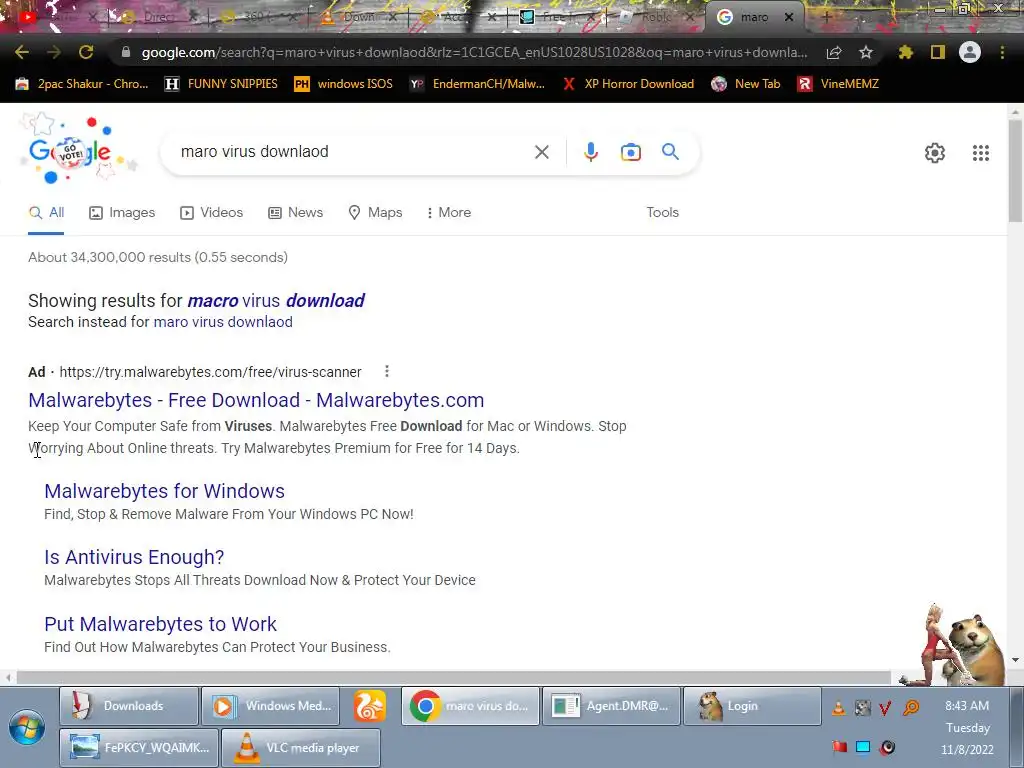Viewport: 1024px width, 768px height.
Task: Open the FUNNY SNIPPIES bookmark
Action: click(x=221, y=84)
